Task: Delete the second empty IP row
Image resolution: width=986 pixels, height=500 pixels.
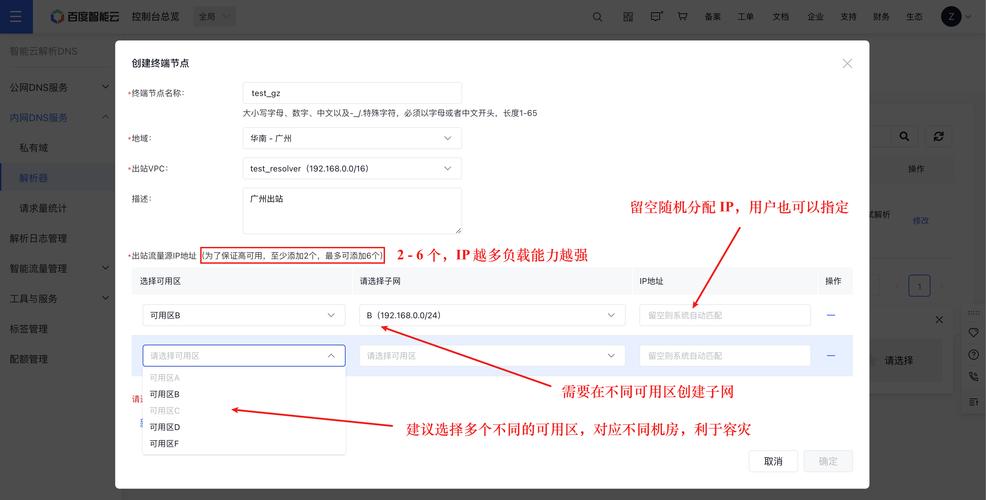Action: tap(830, 356)
